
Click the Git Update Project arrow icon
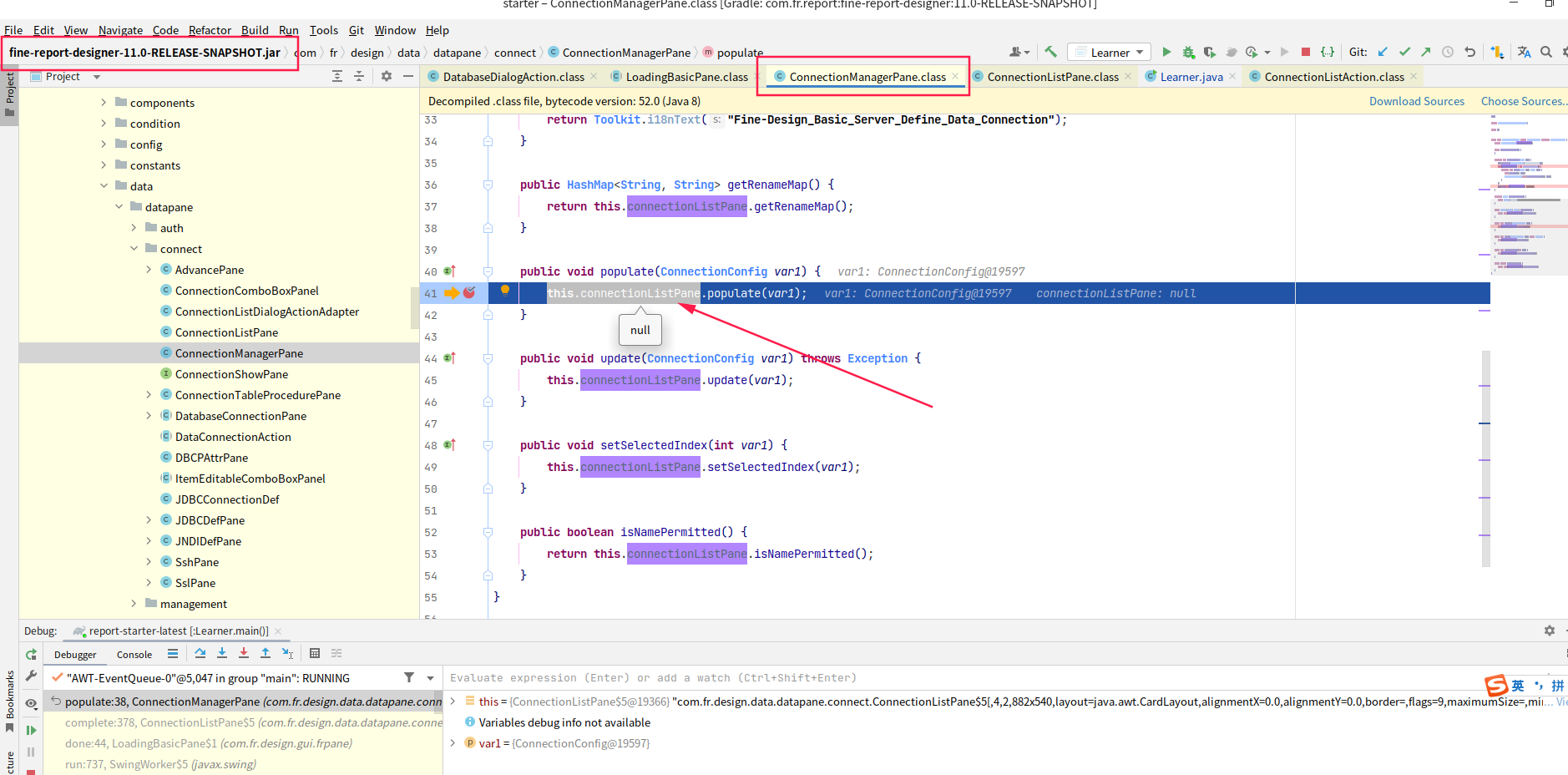coord(1383,52)
